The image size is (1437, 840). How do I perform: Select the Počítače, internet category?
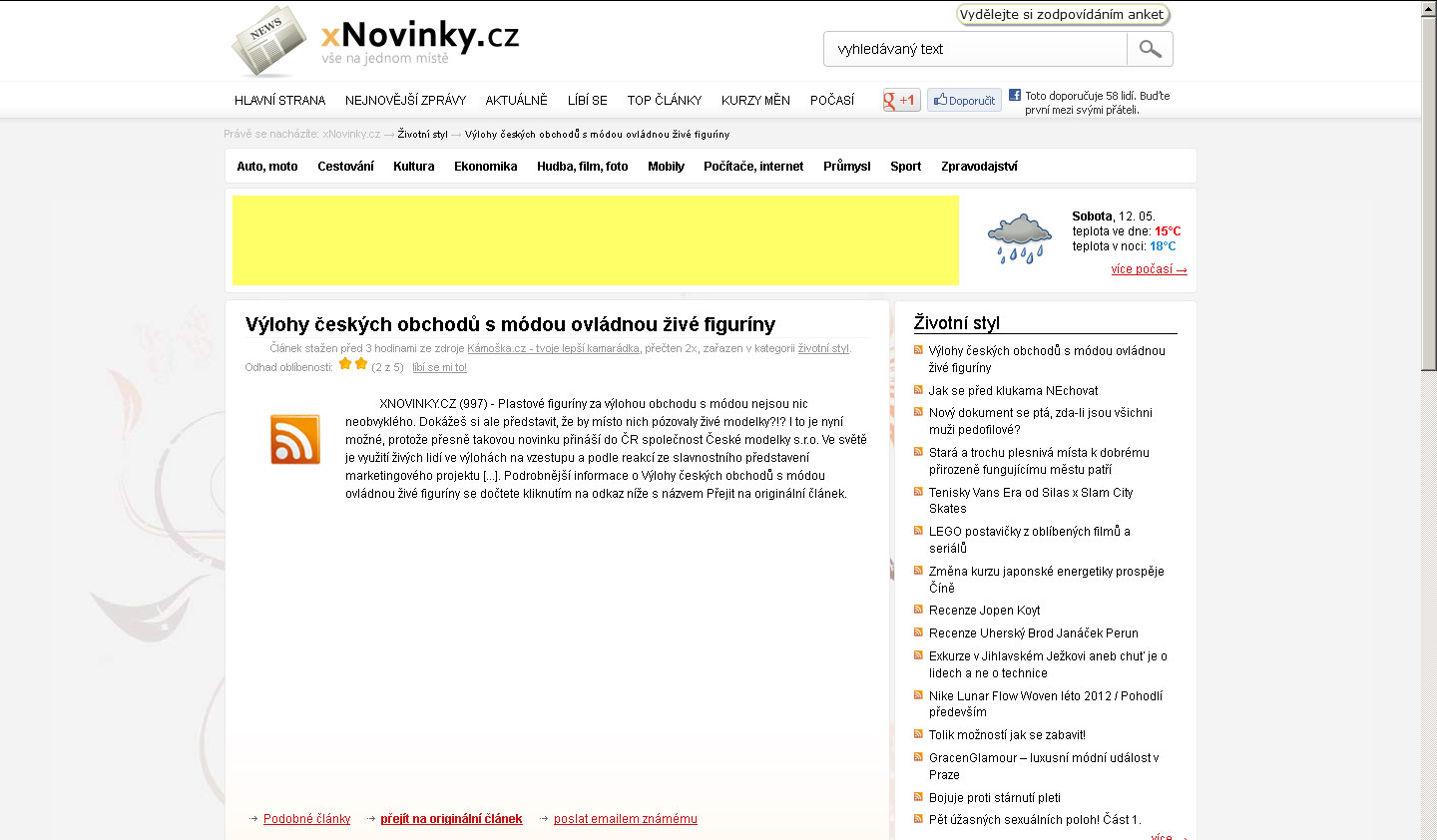coord(752,167)
